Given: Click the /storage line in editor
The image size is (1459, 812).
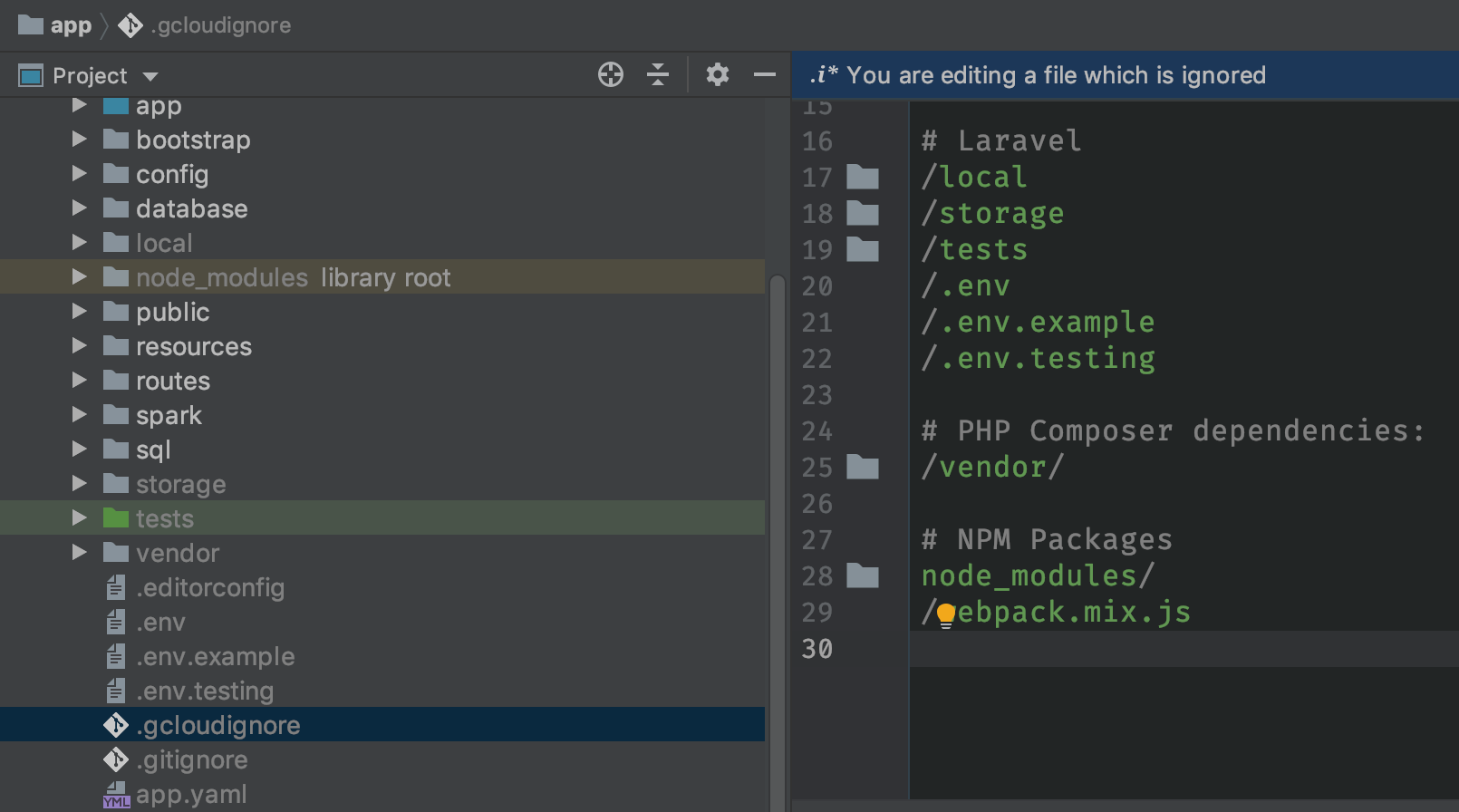Looking at the screenshot, I should click(992, 214).
